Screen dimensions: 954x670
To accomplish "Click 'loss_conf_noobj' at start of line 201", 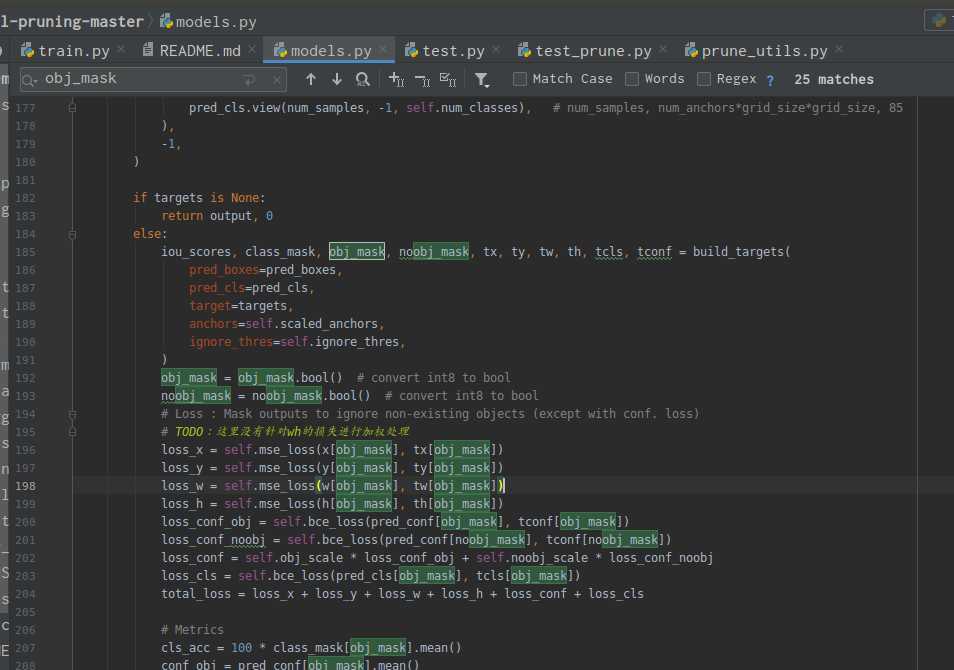I will point(213,540).
